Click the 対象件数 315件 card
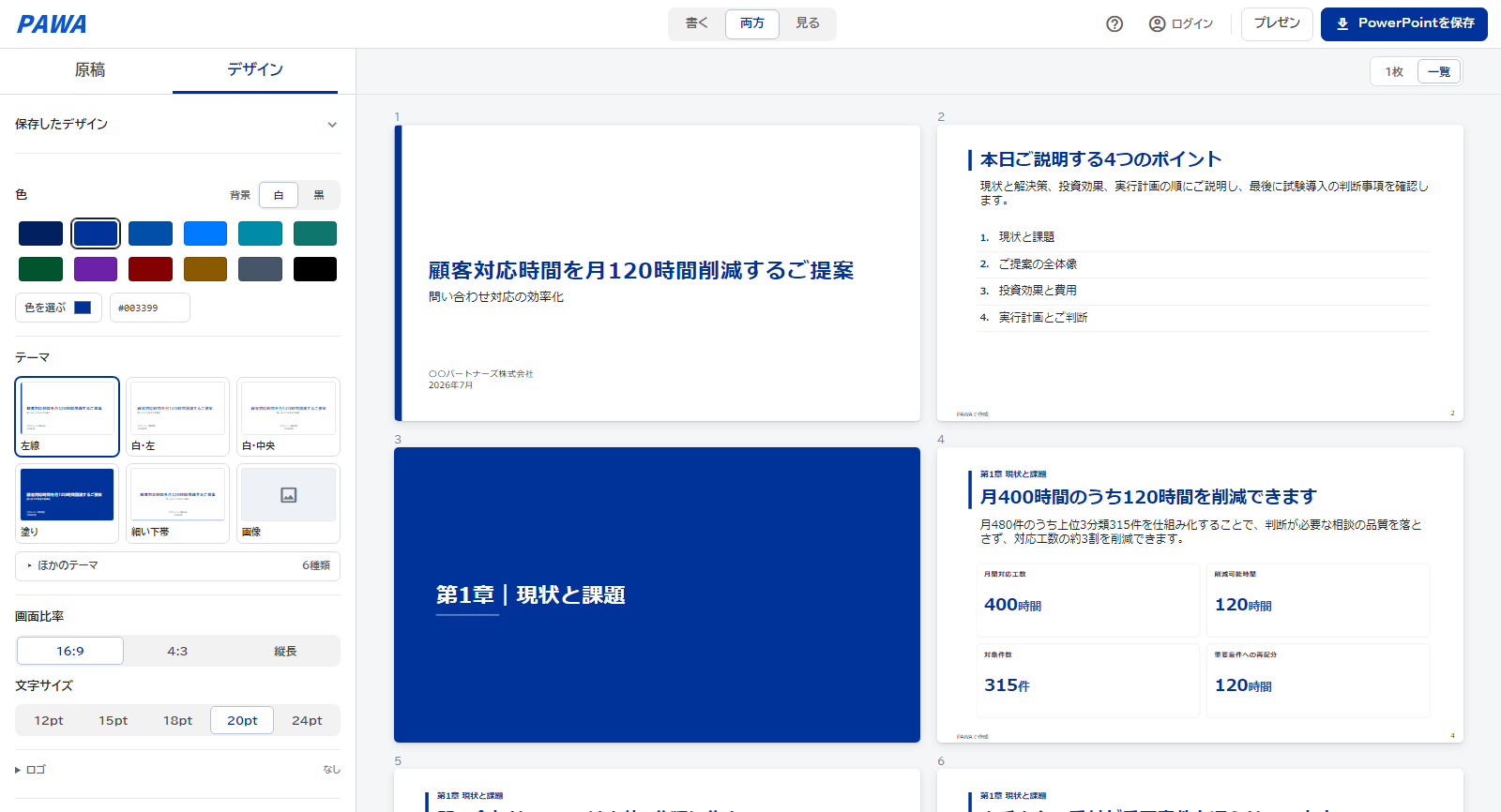This screenshot has height=812, width=1501. click(1088, 681)
